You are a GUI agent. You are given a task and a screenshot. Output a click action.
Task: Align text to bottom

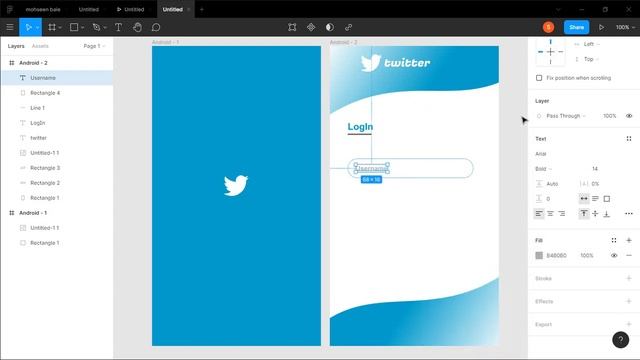click(607, 213)
